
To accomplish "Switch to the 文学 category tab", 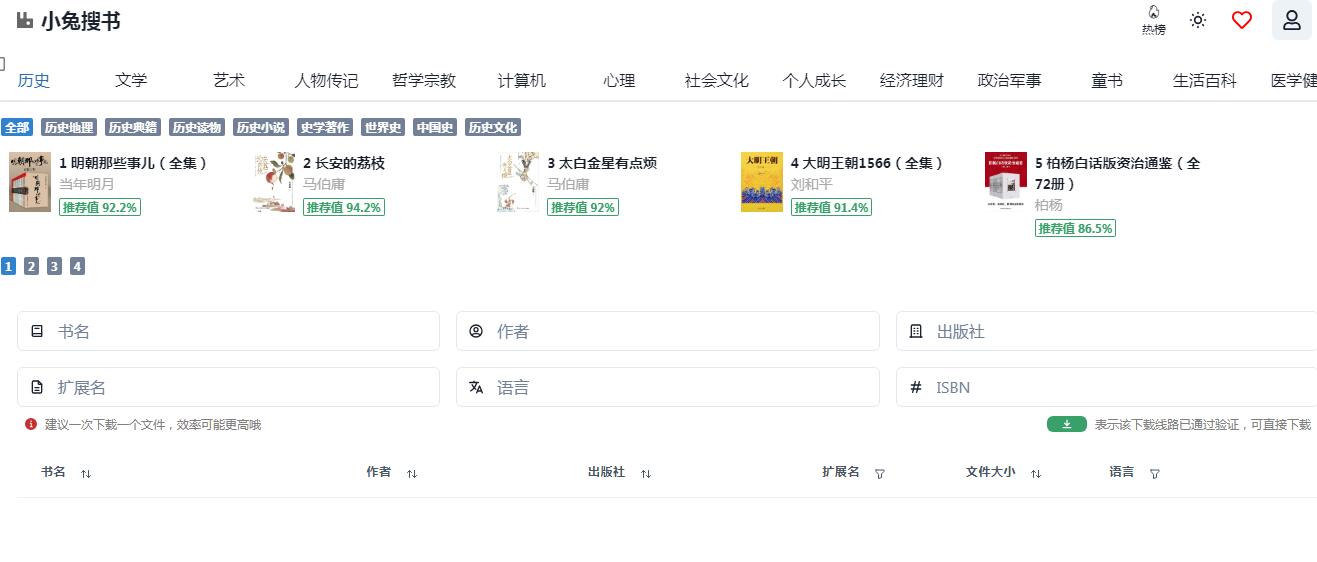I will coord(131,81).
